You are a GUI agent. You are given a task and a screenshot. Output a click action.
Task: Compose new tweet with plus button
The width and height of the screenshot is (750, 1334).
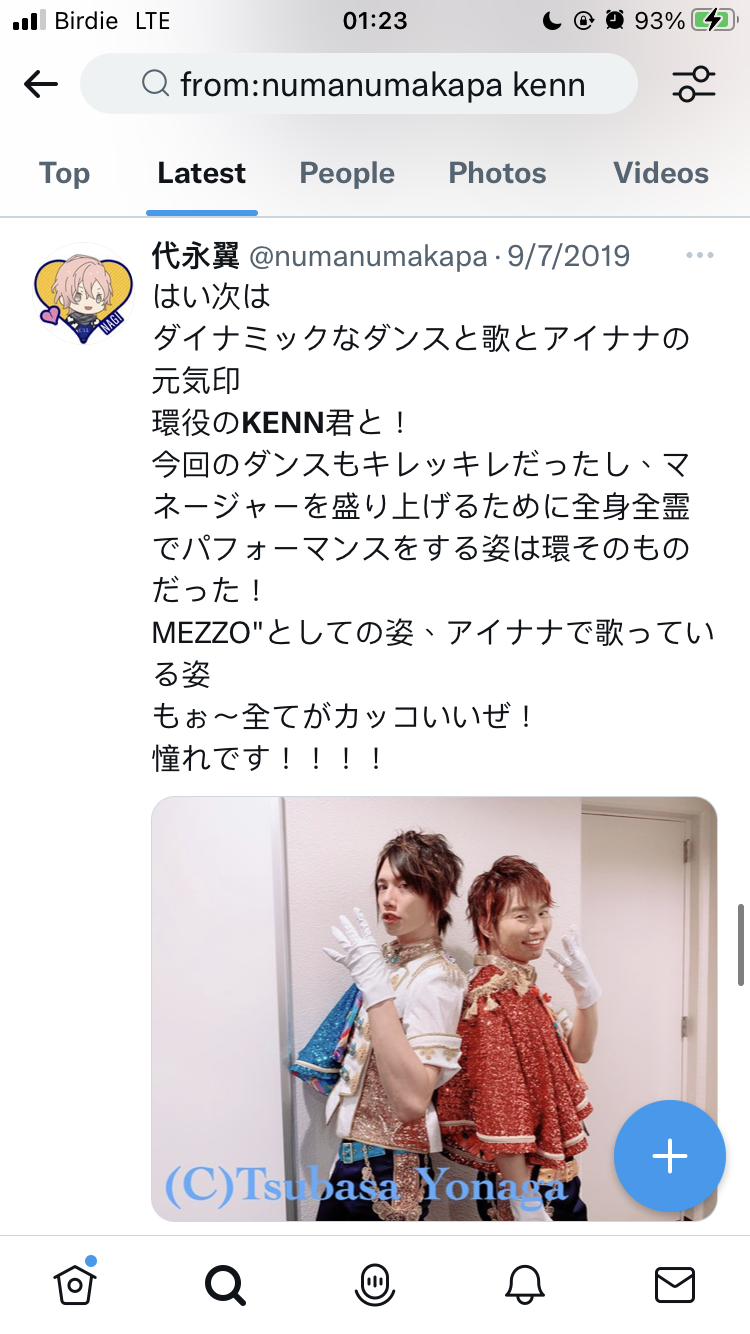tap(669, 1156)
